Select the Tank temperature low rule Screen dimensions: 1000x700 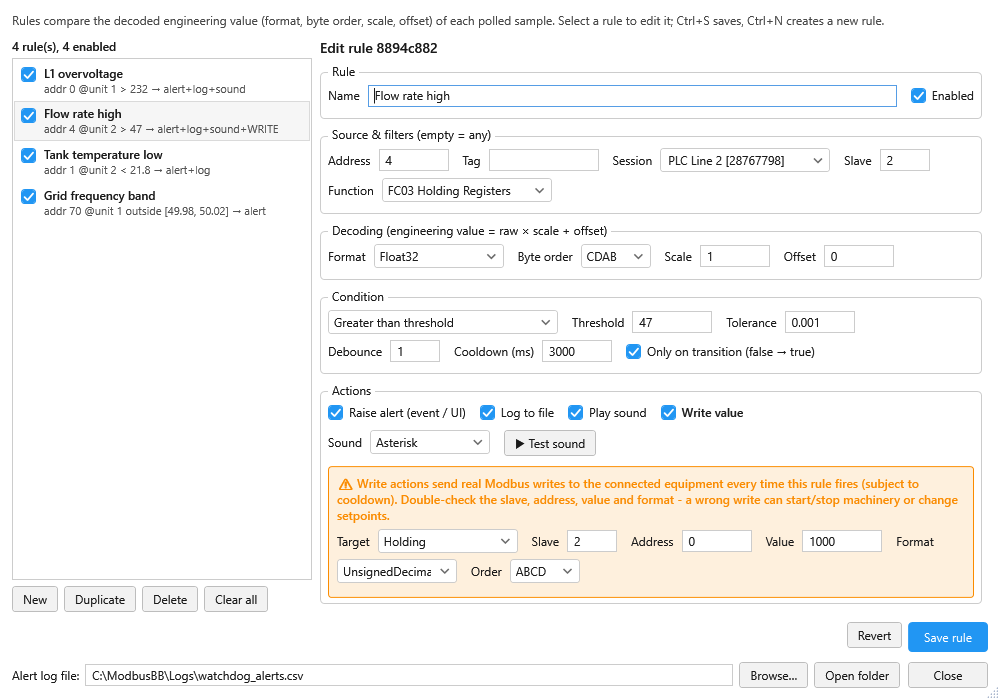pos(162,162)
